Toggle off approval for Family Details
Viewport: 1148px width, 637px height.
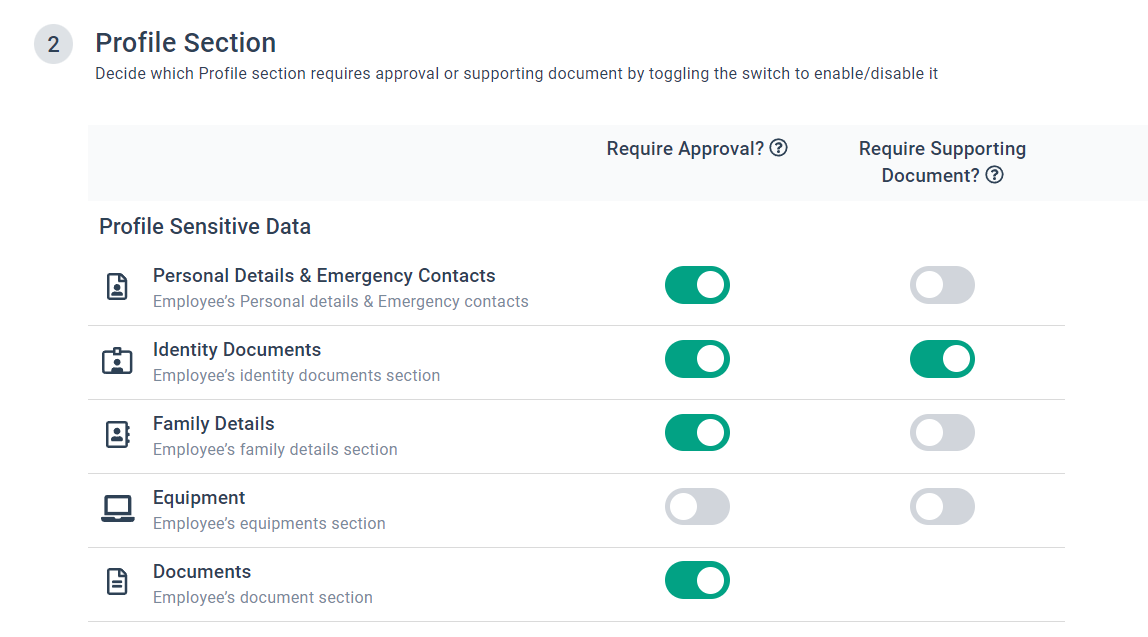pos(697,433)
